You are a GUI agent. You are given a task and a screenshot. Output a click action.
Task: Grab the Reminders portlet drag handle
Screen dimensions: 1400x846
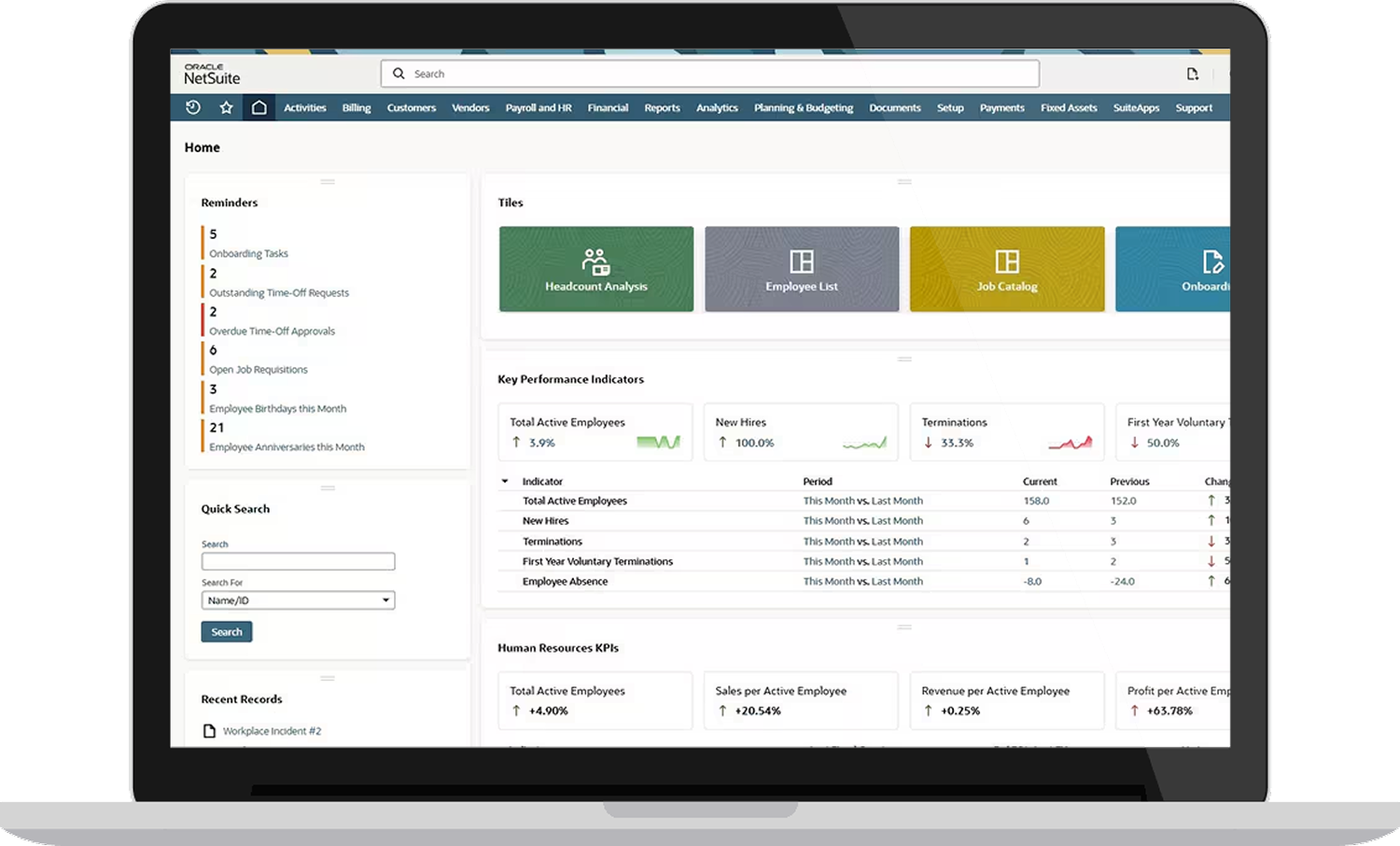click(328, 181)
